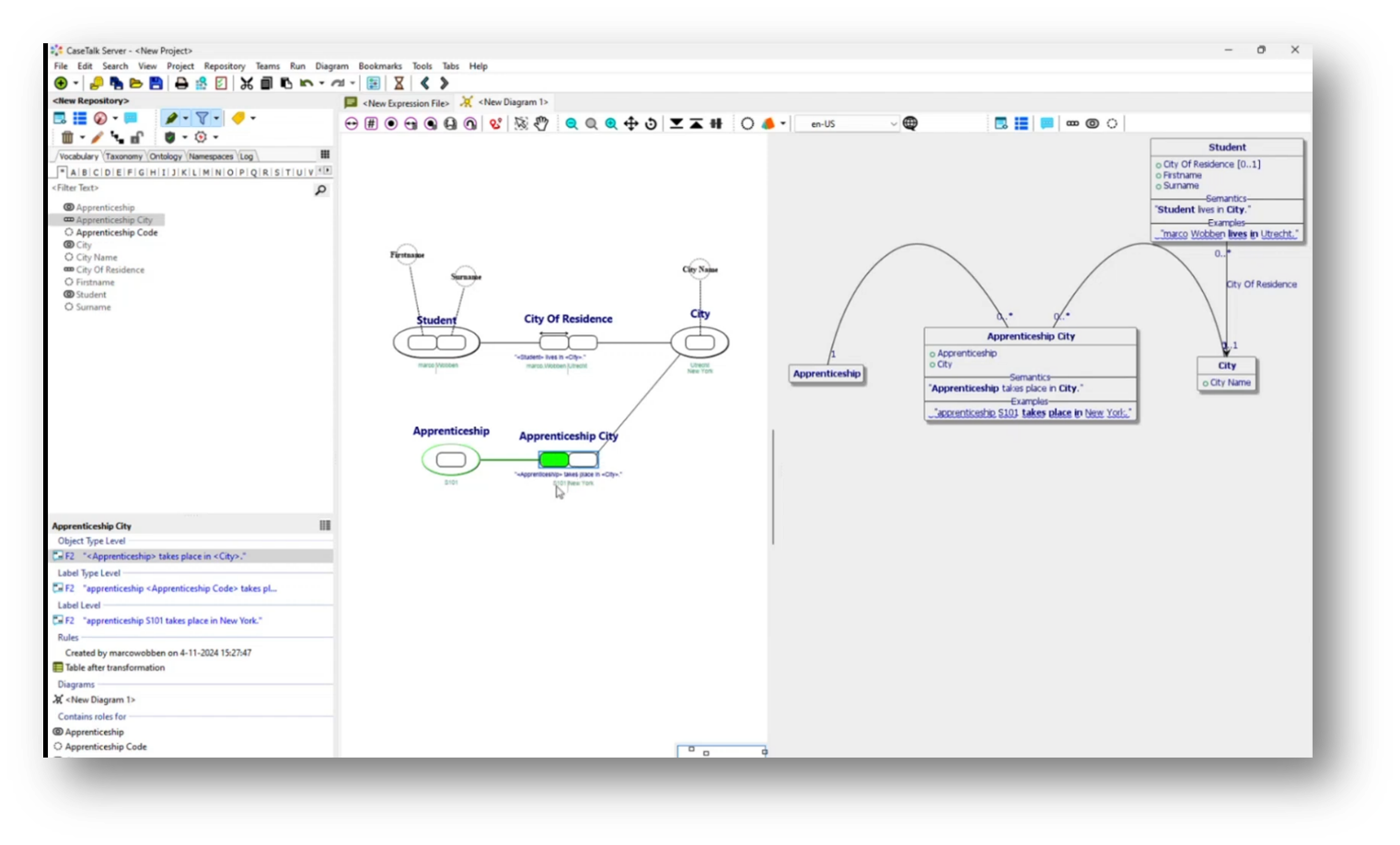Open the funnel filter dropdown arrow
This screenshot has width=1400, height=845.
coord(216,118)
